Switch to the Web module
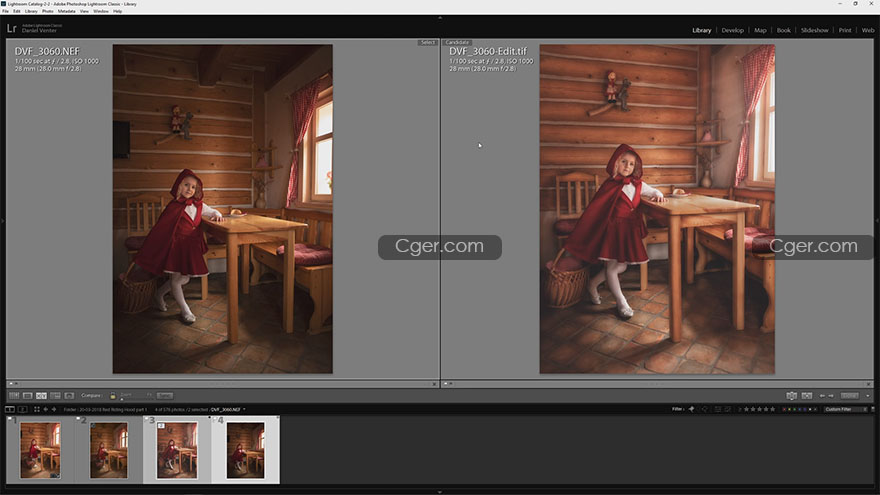 868,30
